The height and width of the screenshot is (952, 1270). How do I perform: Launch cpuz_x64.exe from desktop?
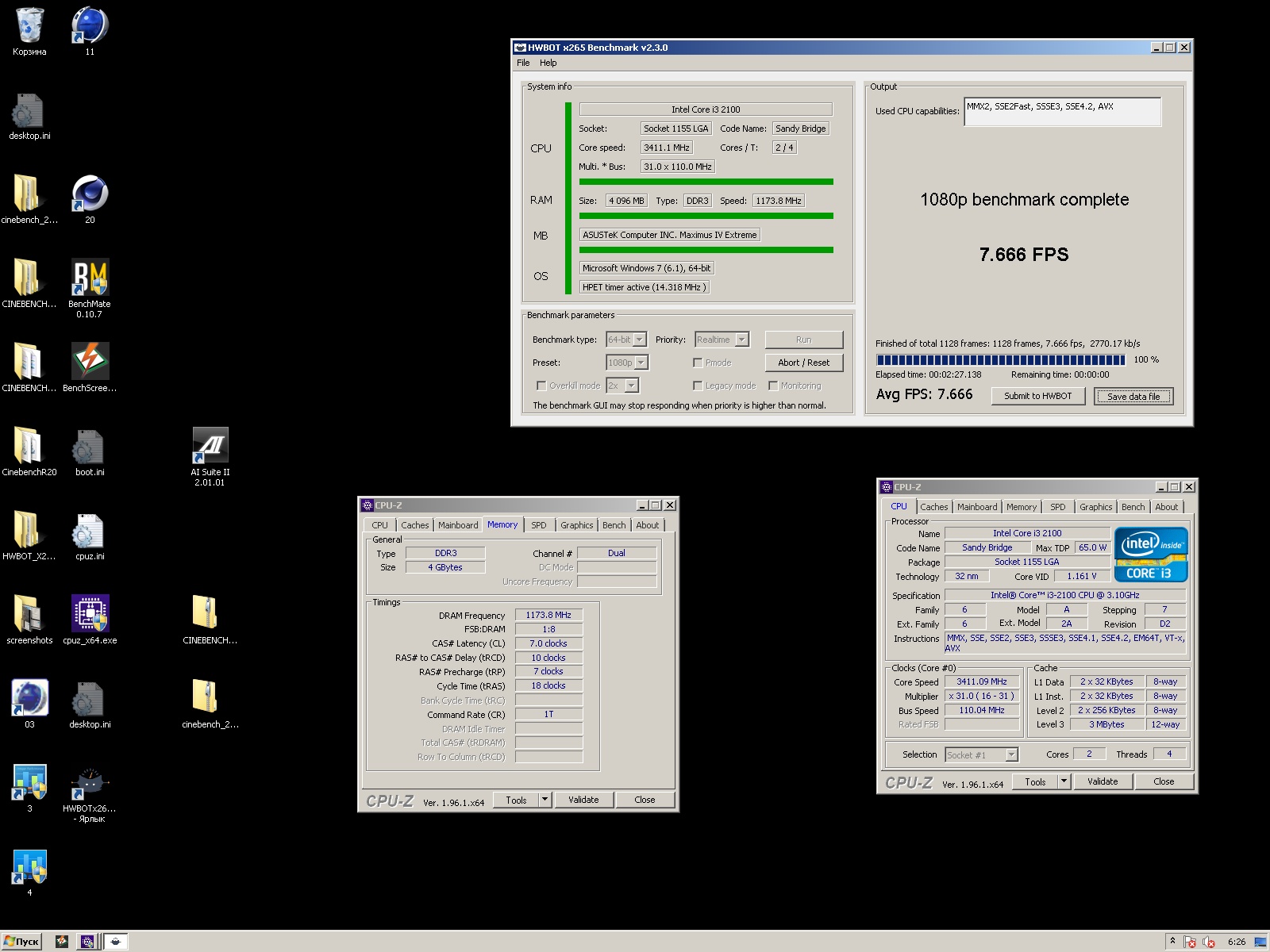coord(90,620)
